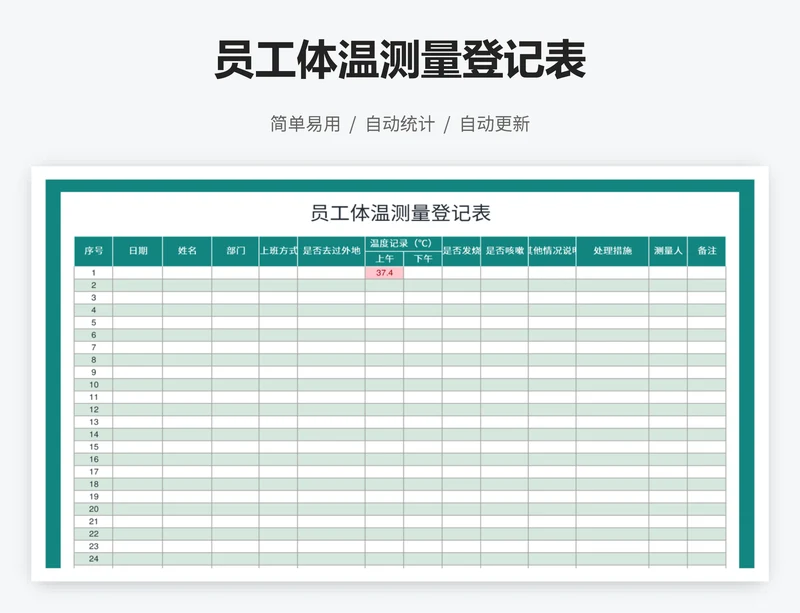The height and width of the screenshot is (613, 800).
Task: Select row number 14 cell
Action: 93,435
